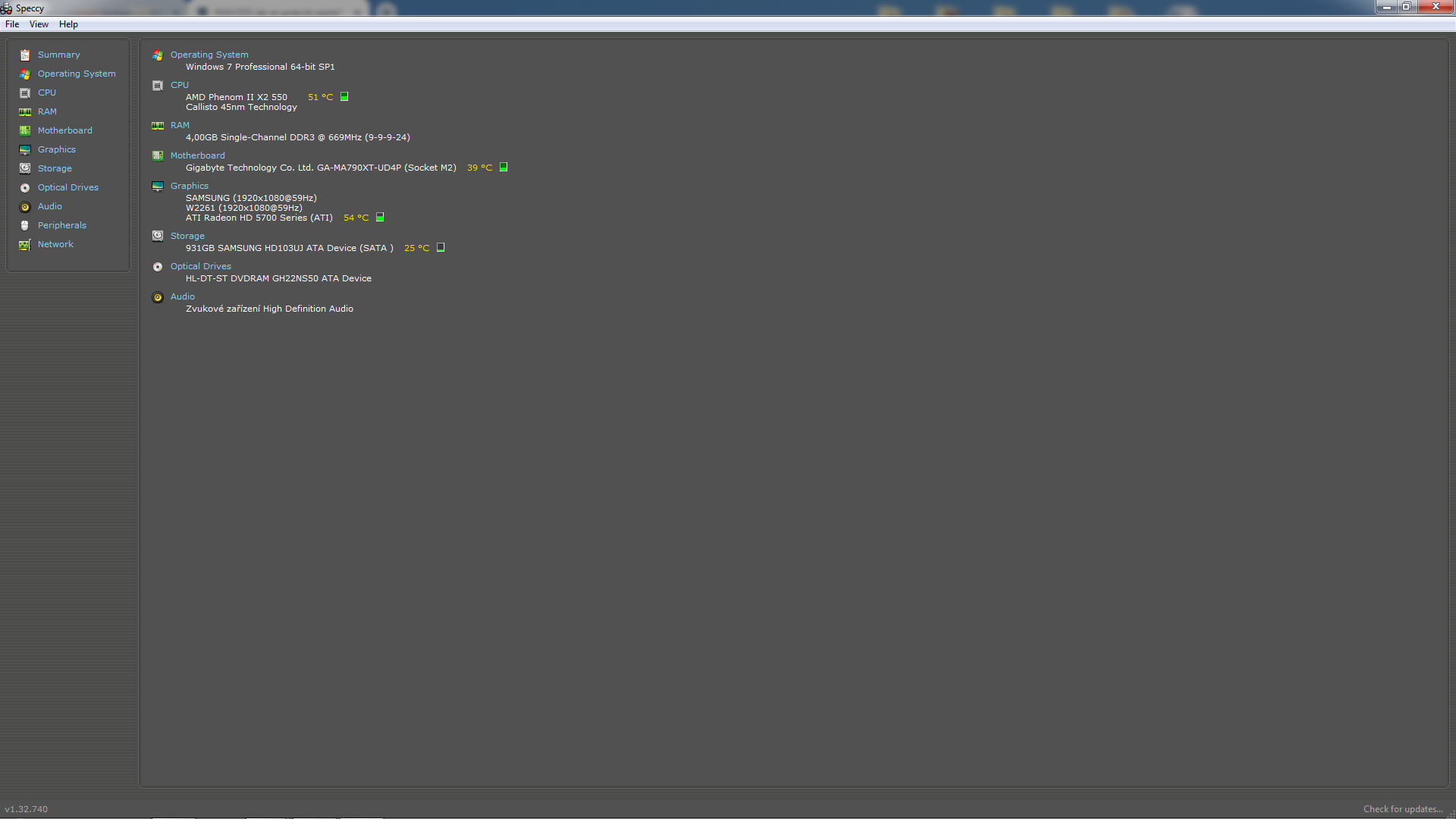Show the Storage section from sidebar
Screen dimensions: 1456x819
55,168
